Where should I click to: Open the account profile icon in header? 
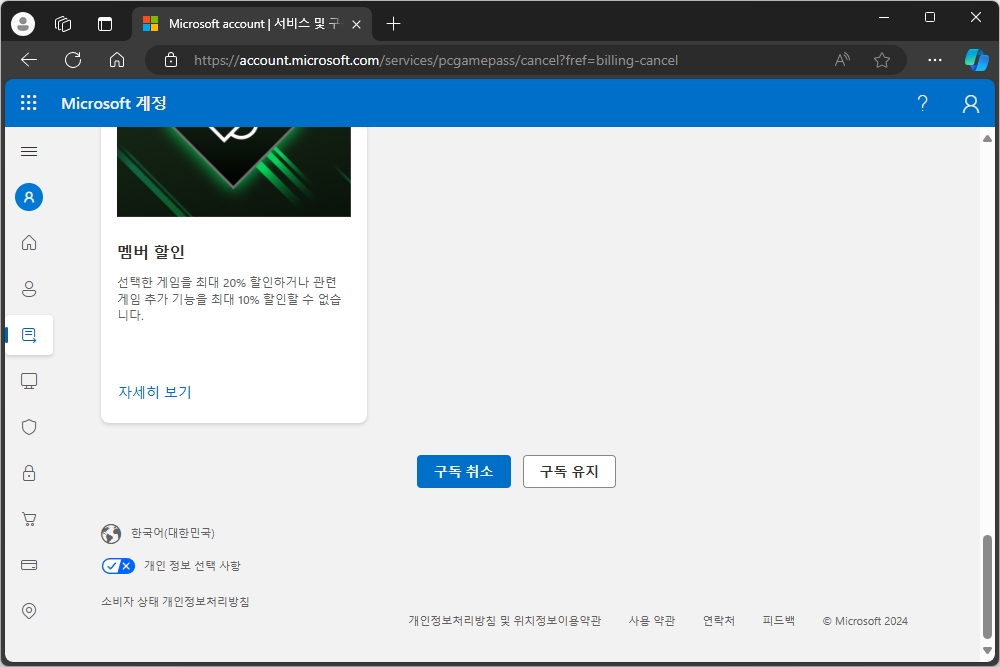click(x=971, y=103)
